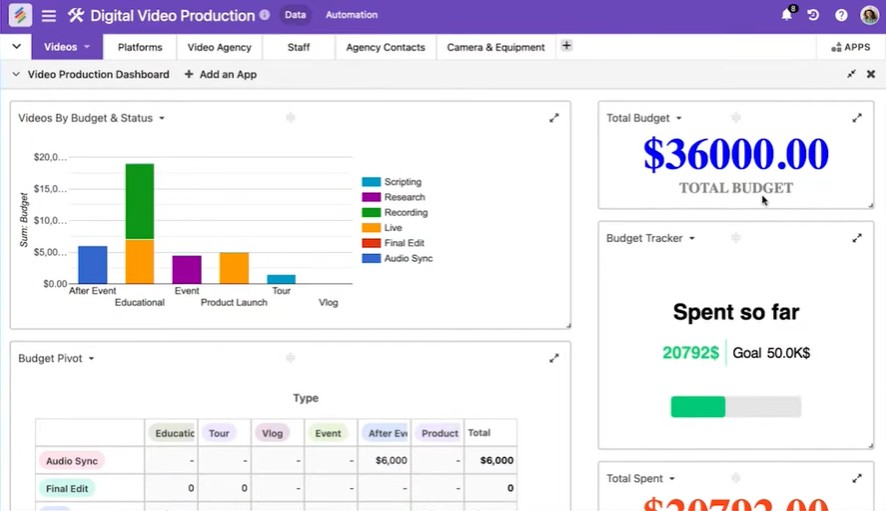Close the Video Production Dashboard panel

[871, 74]
